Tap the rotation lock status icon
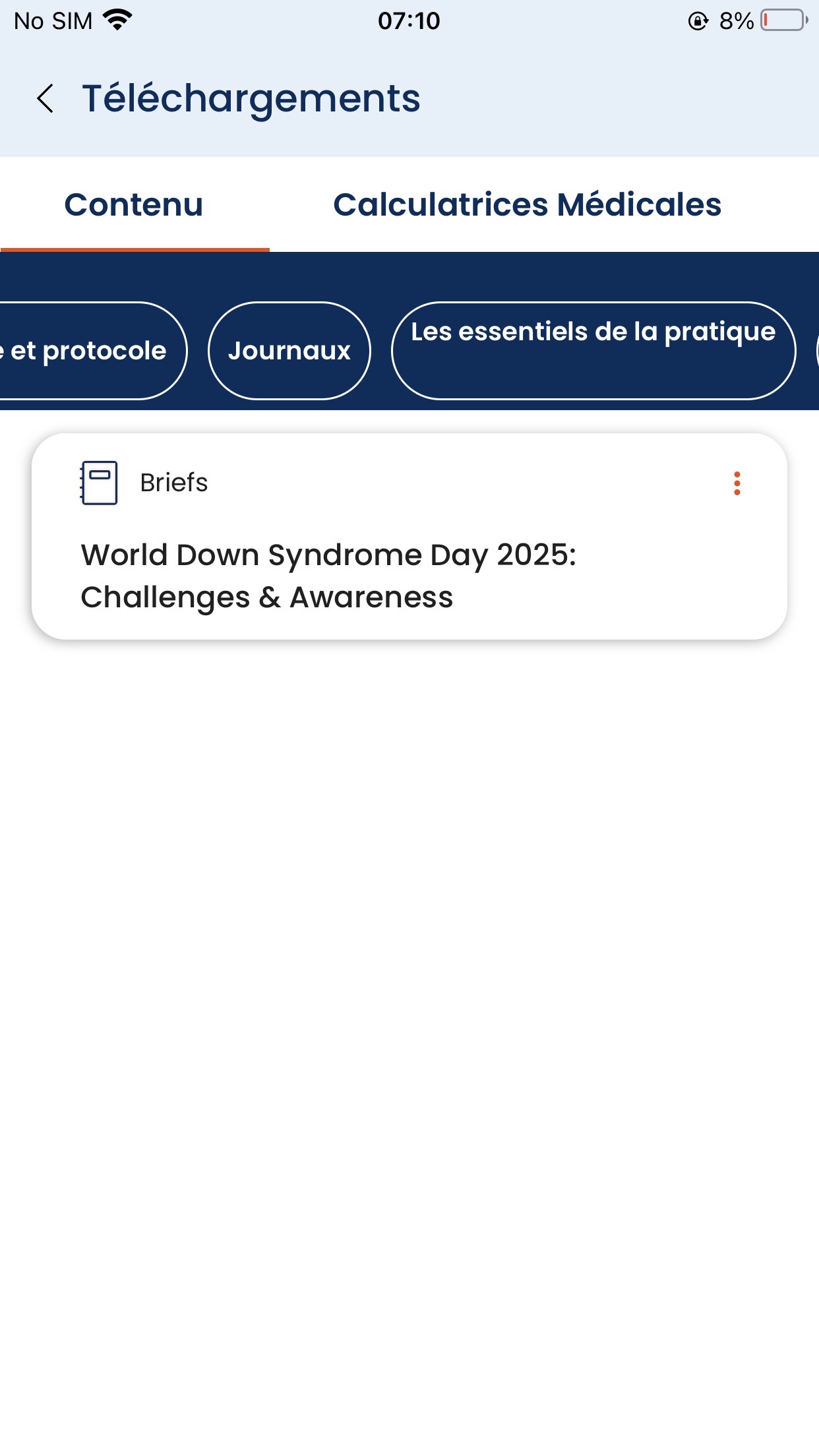 pos(698,21)
